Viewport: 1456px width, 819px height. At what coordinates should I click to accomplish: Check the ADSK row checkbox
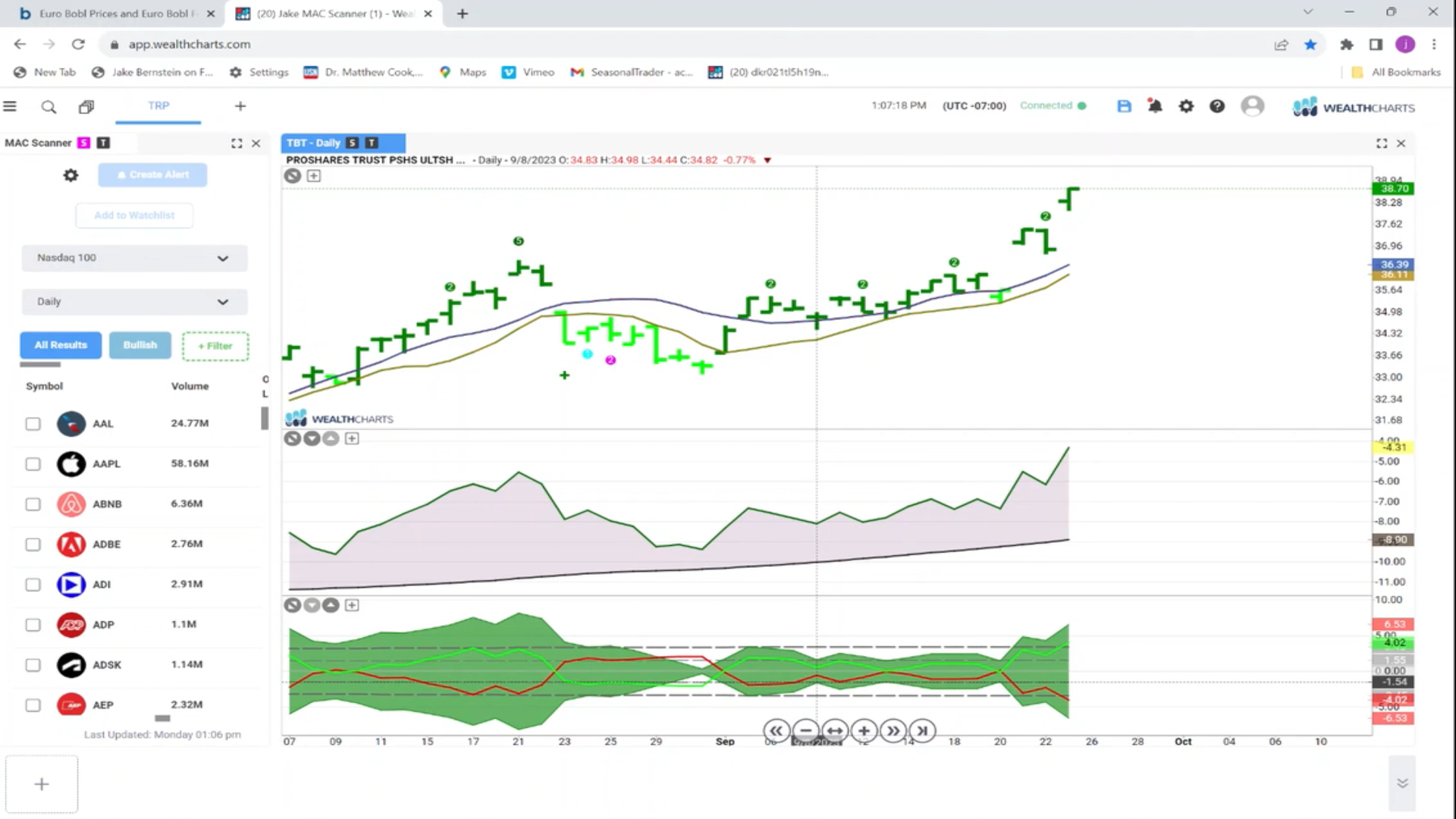coord(33,665)
